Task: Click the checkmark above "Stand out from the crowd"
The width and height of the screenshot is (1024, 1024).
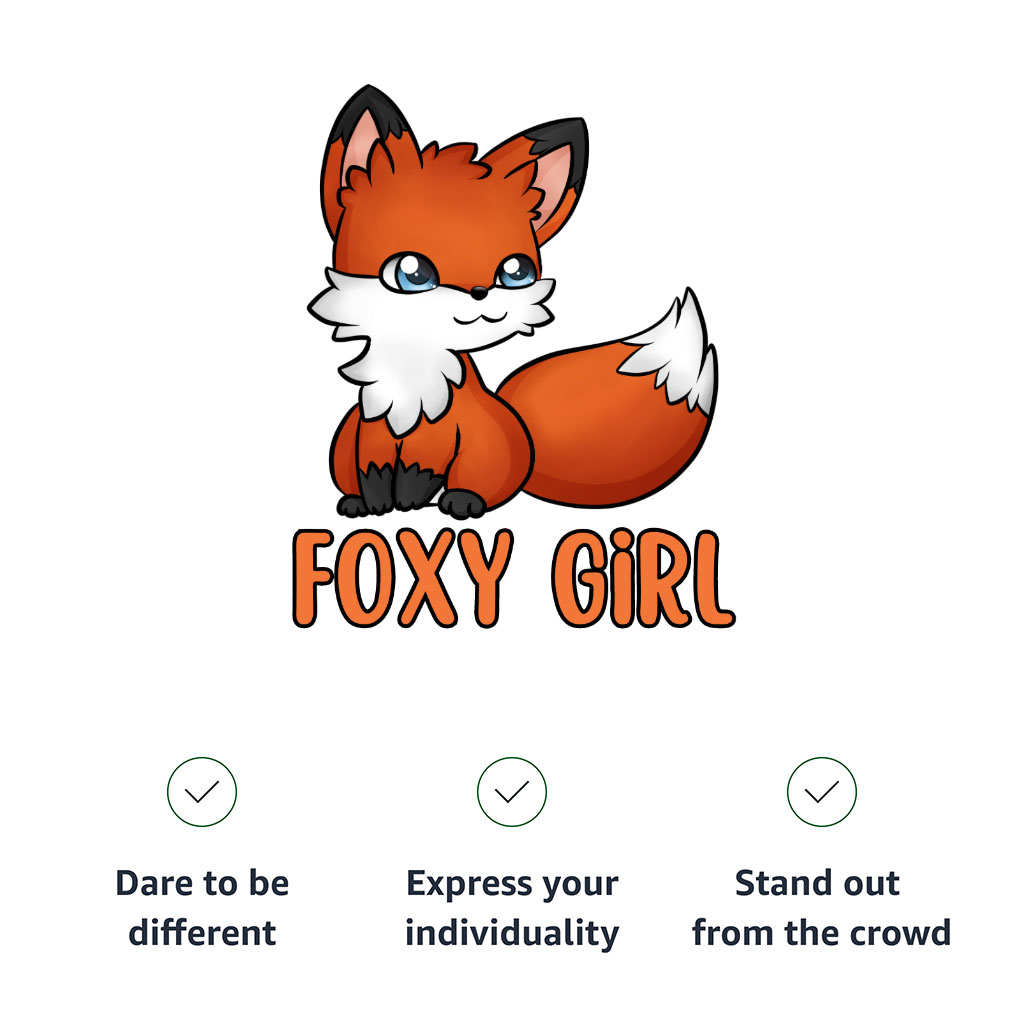Action: click(822, 792)
